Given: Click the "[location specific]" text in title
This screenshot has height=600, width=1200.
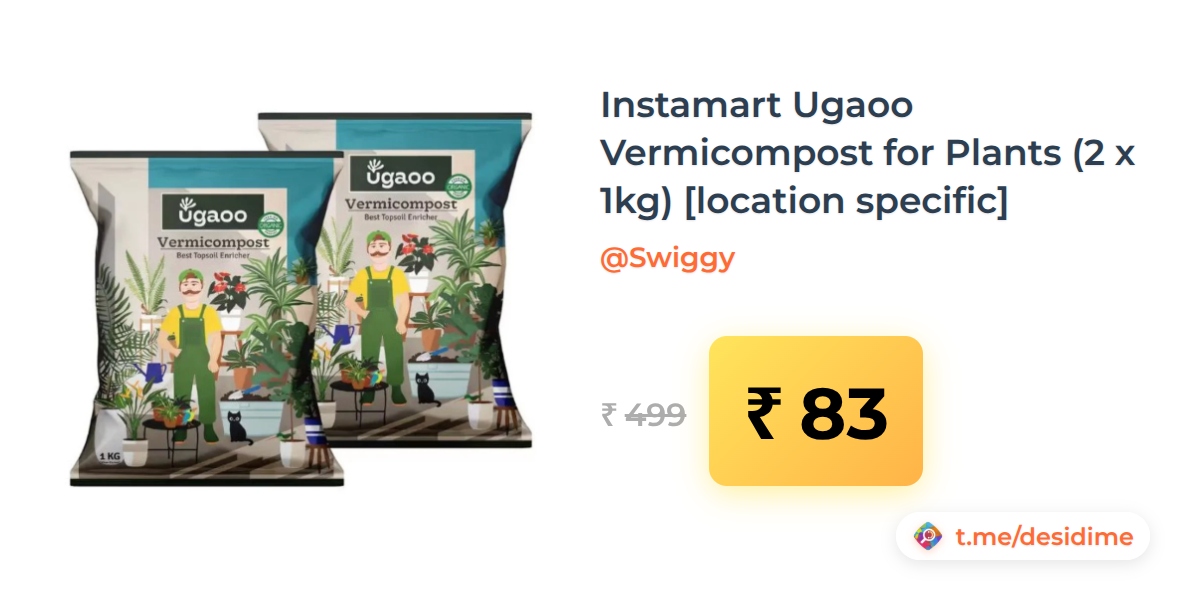Looking at the screenshot, I should coord(845,201).
